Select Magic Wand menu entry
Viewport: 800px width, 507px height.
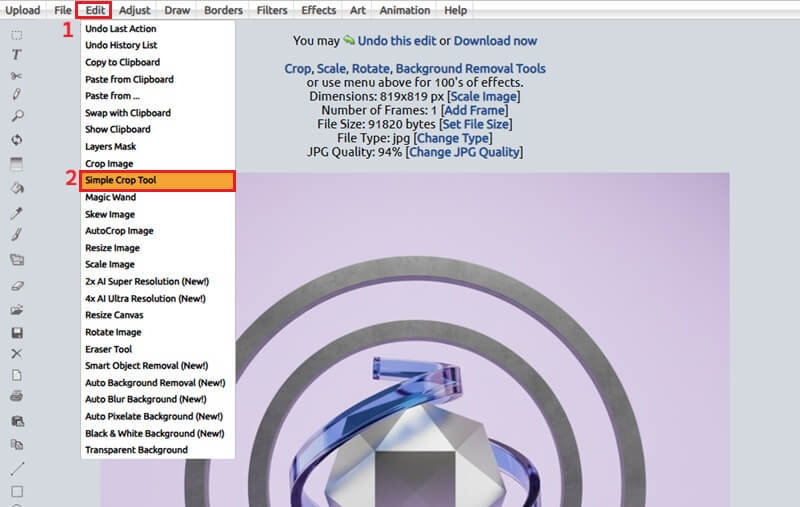[x=110, y=197]
